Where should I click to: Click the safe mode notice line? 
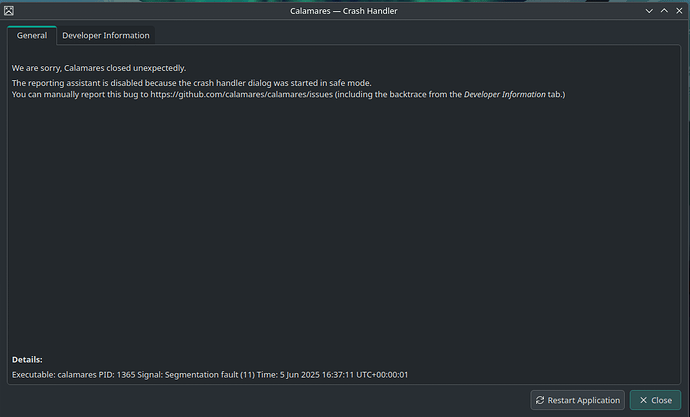(192, 83)
